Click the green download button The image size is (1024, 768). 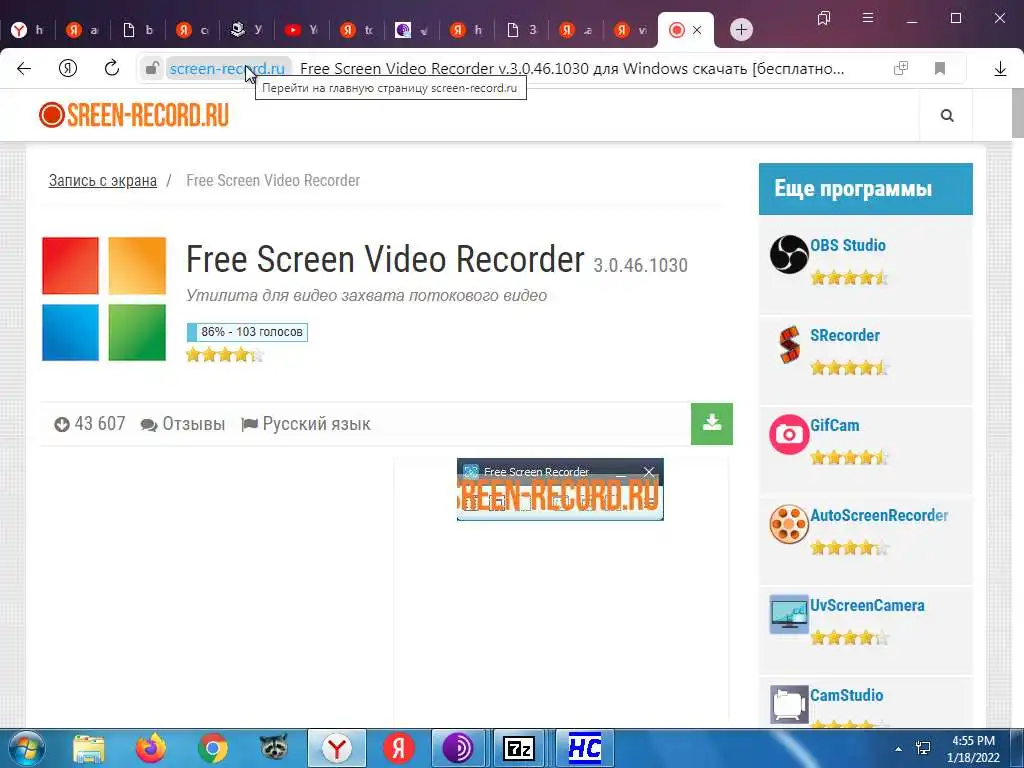pyautogui.click(x=711, y=424)
